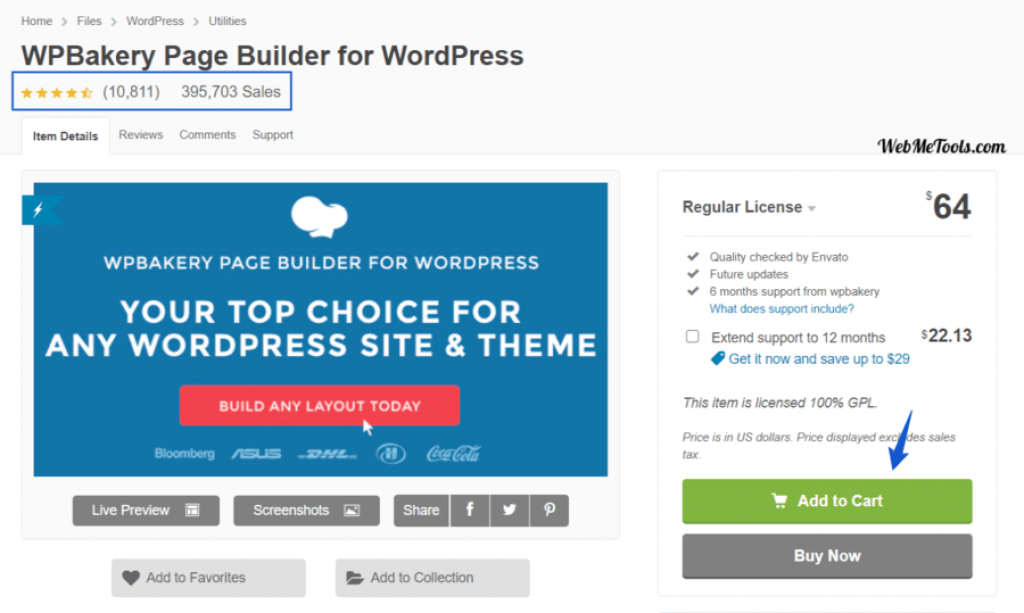The image size is (1024, 613).
Task: Click the WPBakery preview banner image
Action: (x=321, y=330)
